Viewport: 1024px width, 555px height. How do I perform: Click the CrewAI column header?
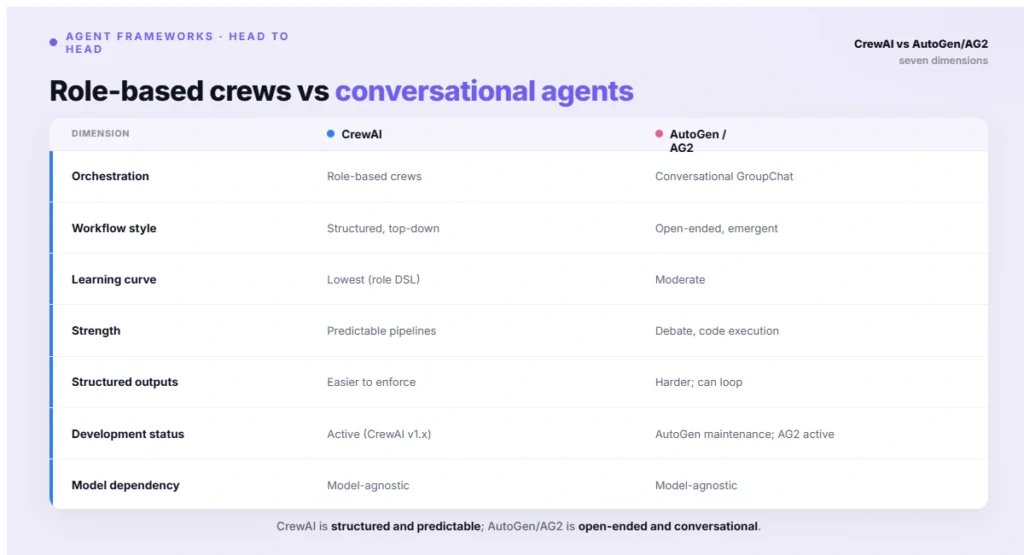pyautogui.click(x=361, y=134)
